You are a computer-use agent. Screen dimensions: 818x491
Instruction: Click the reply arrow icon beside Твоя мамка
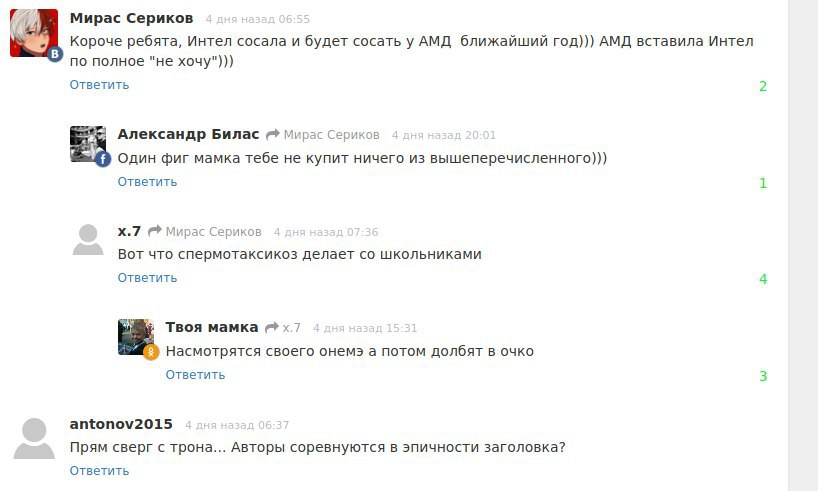[x=270, y=328]
